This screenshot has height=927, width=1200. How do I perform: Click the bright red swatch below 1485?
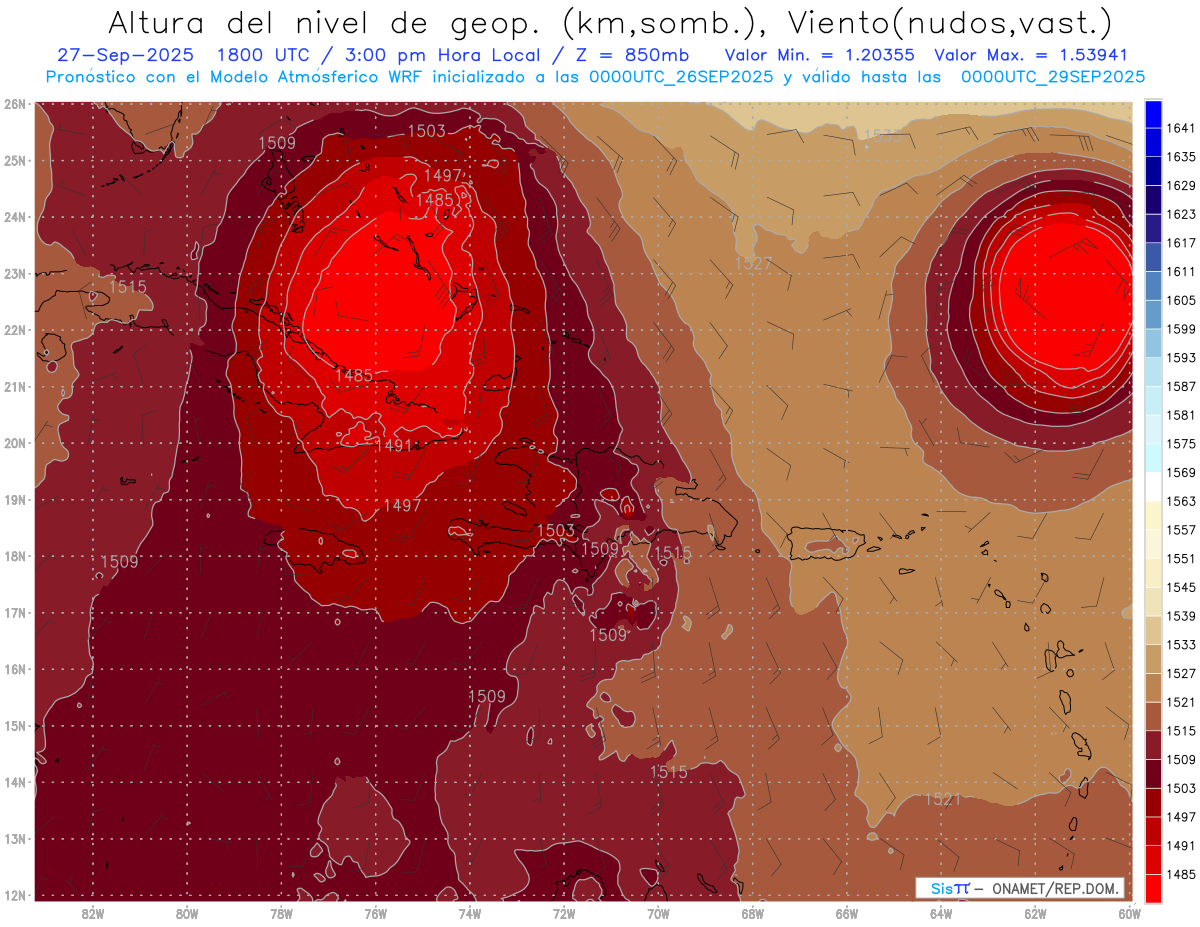click(1153, 889)
